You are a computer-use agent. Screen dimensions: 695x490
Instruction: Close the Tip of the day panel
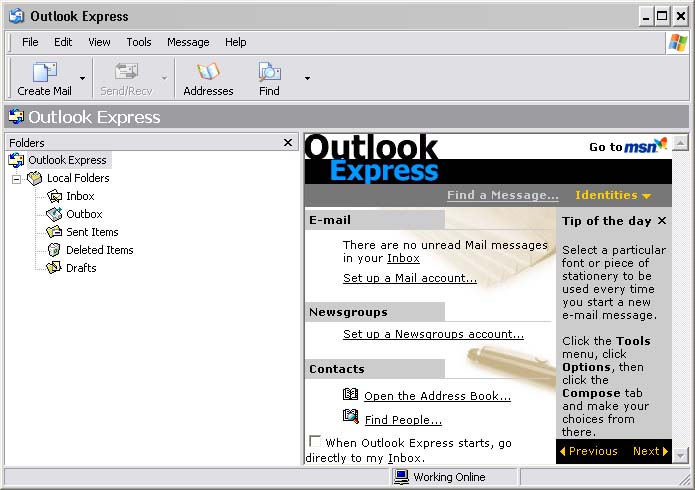point(662,220)
